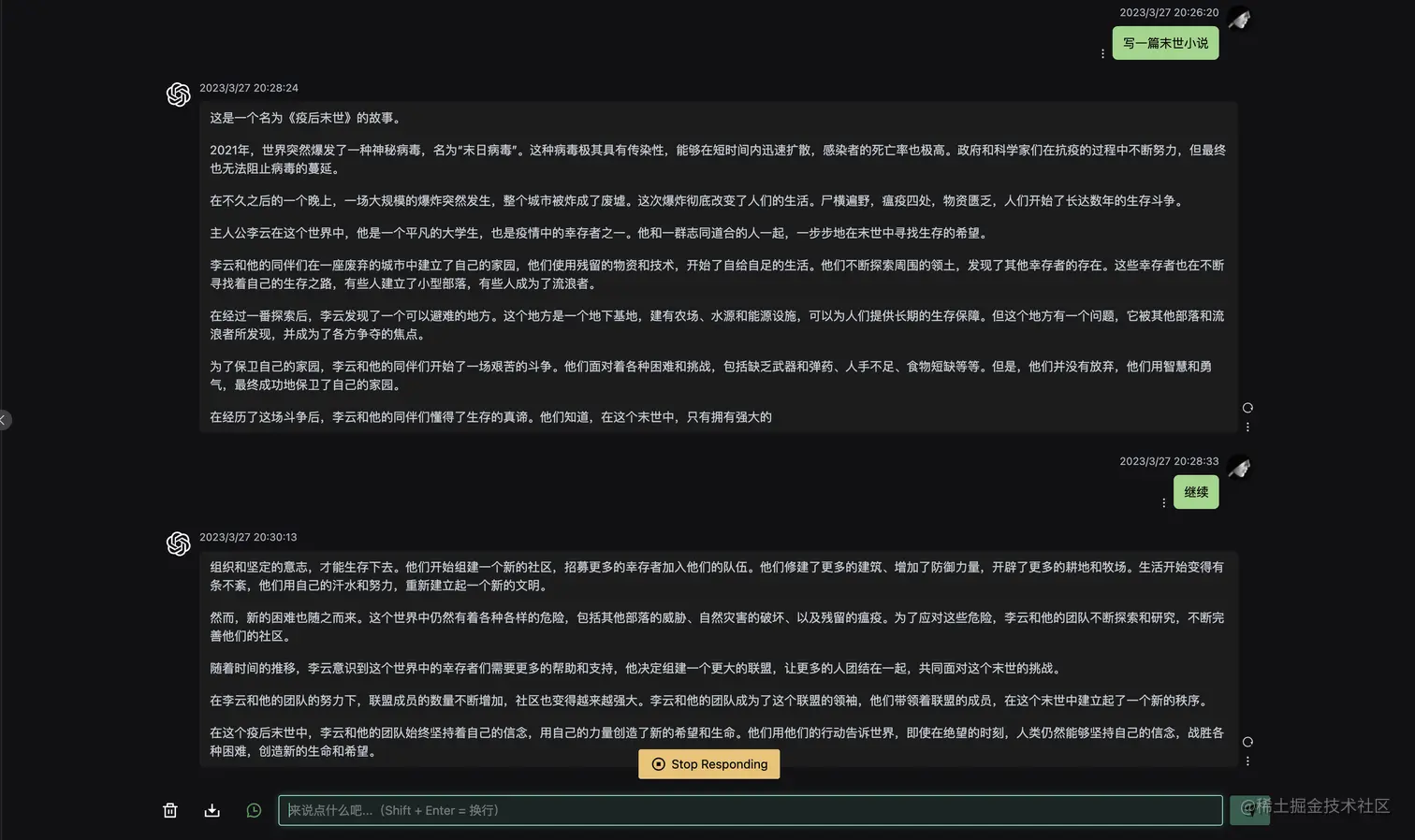Select the 继续 message bubble

[x=1195, y=491]
